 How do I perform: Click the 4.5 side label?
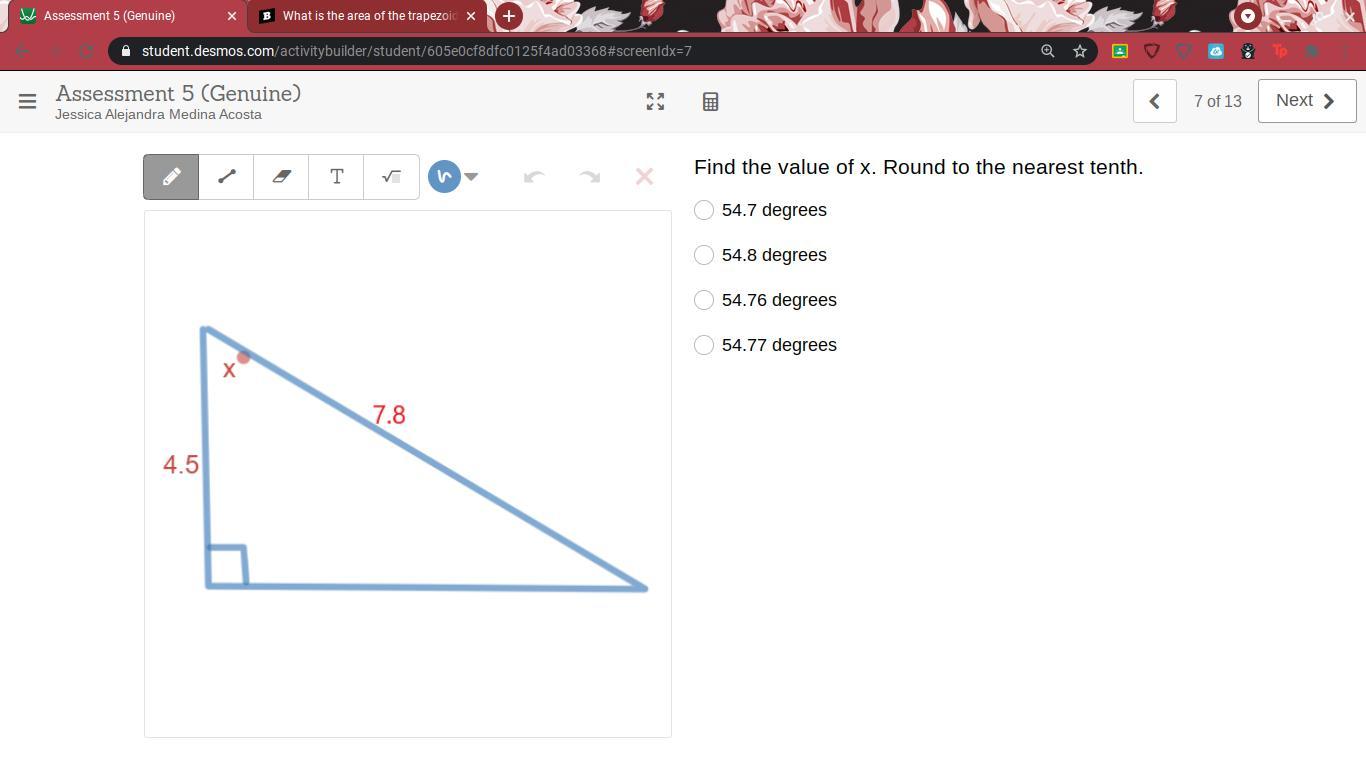(181, 465)
